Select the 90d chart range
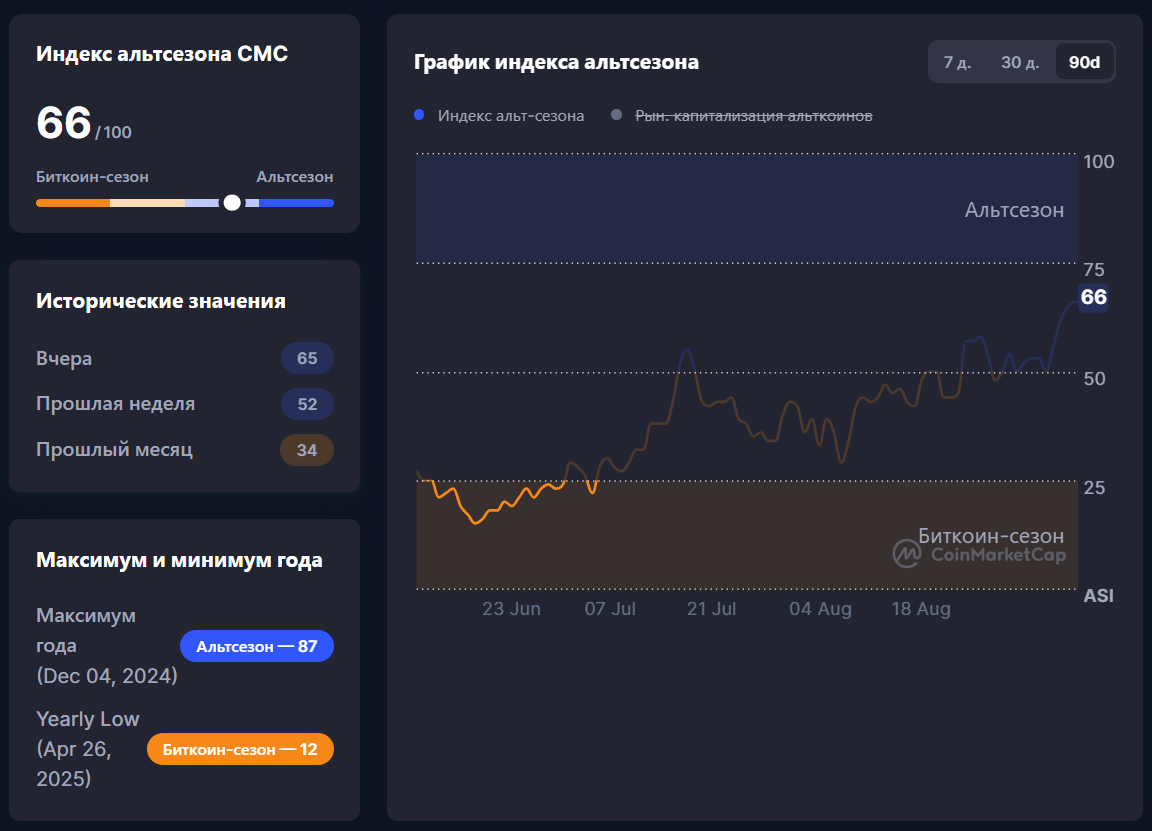Viewport: 1152px width, 831px height. pos(1084,62)
